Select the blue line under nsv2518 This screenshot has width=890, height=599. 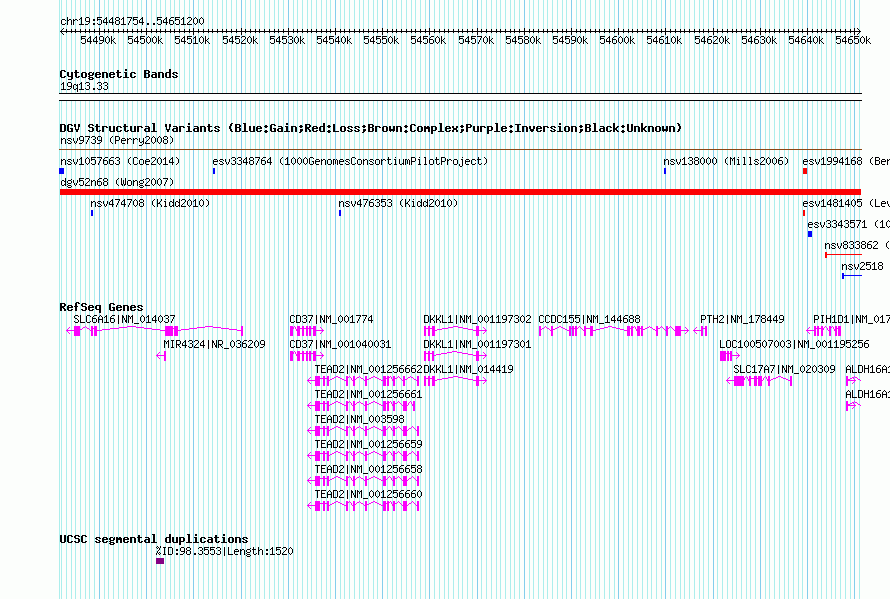tap(852, 276)
